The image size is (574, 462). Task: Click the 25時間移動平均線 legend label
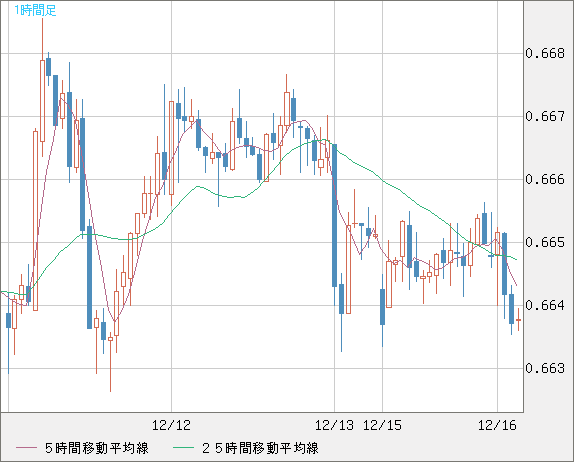[x=260, y=448]
